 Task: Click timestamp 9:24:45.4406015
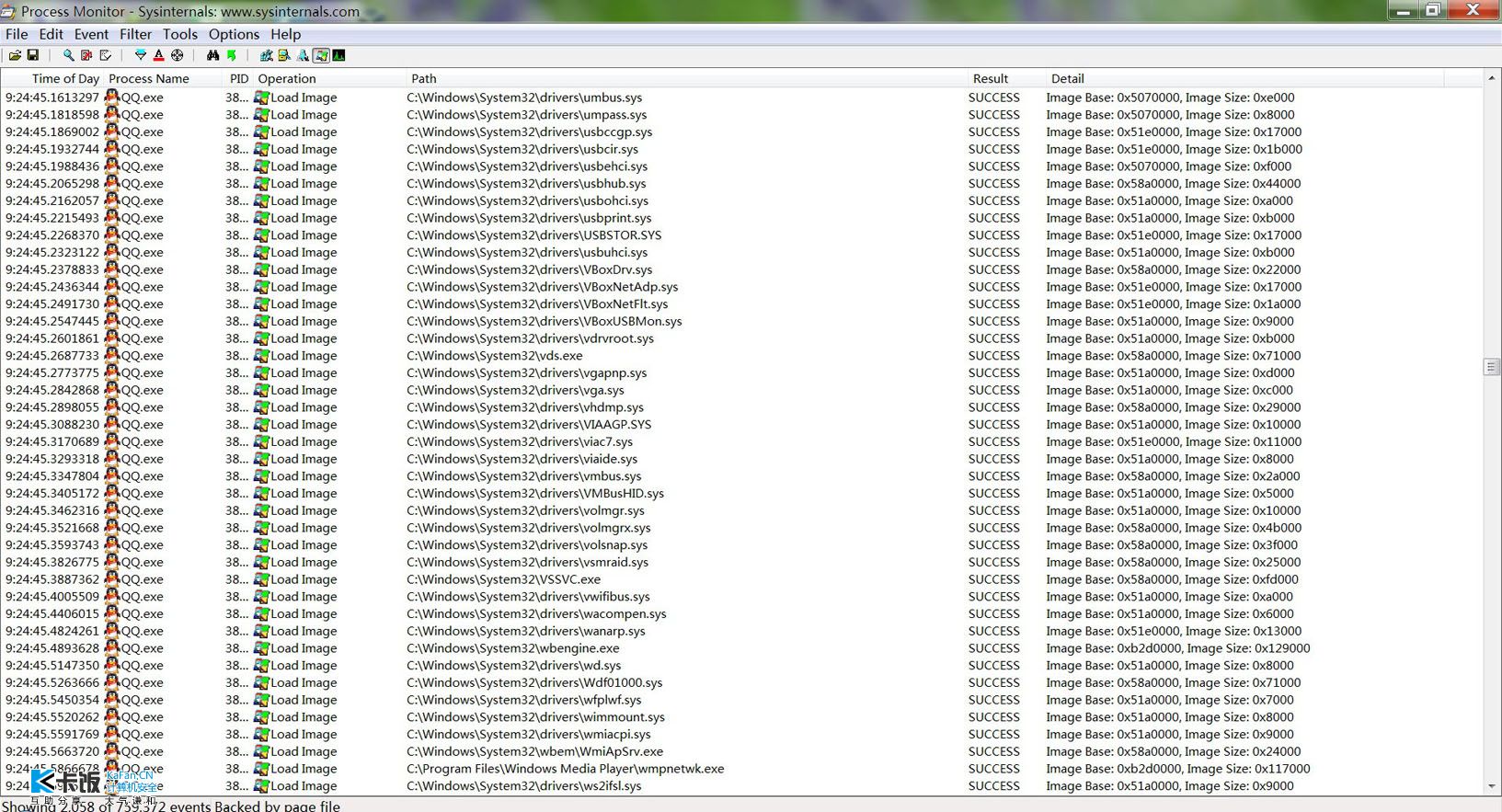[x=52, y=614]
